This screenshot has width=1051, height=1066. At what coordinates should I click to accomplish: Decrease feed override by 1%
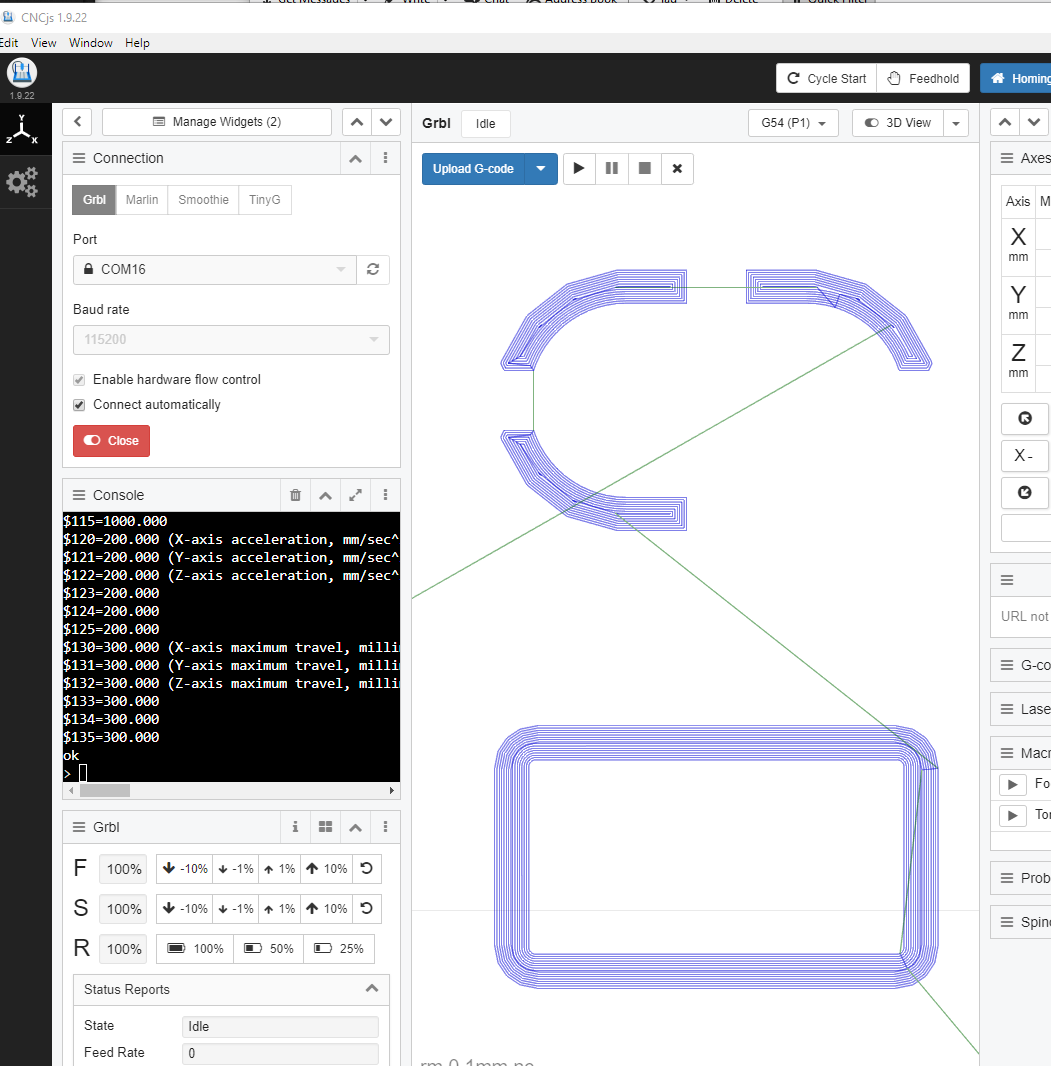tap(235, 869)
